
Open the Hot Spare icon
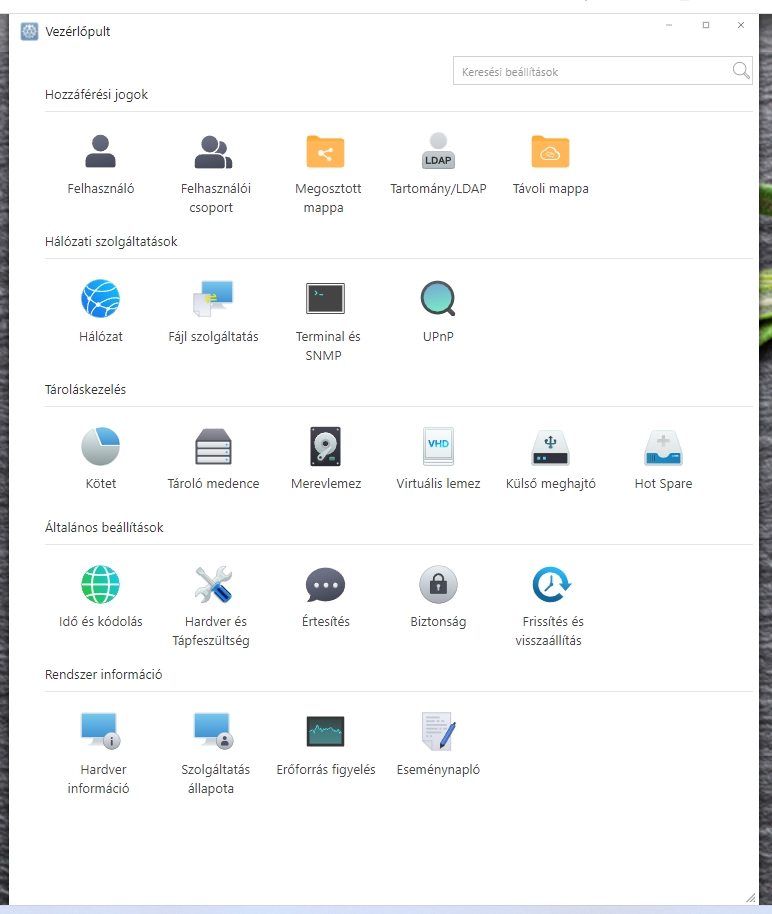pyautogui.click(x=663, y=447)
